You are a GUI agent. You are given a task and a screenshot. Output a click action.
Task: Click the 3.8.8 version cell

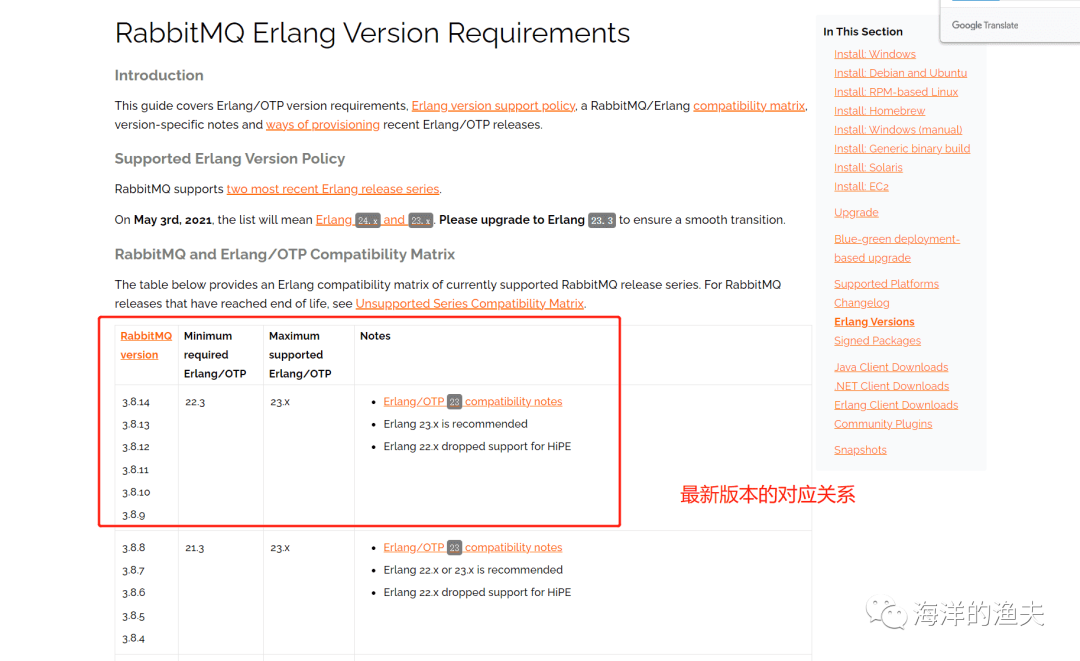click(134, 548)
